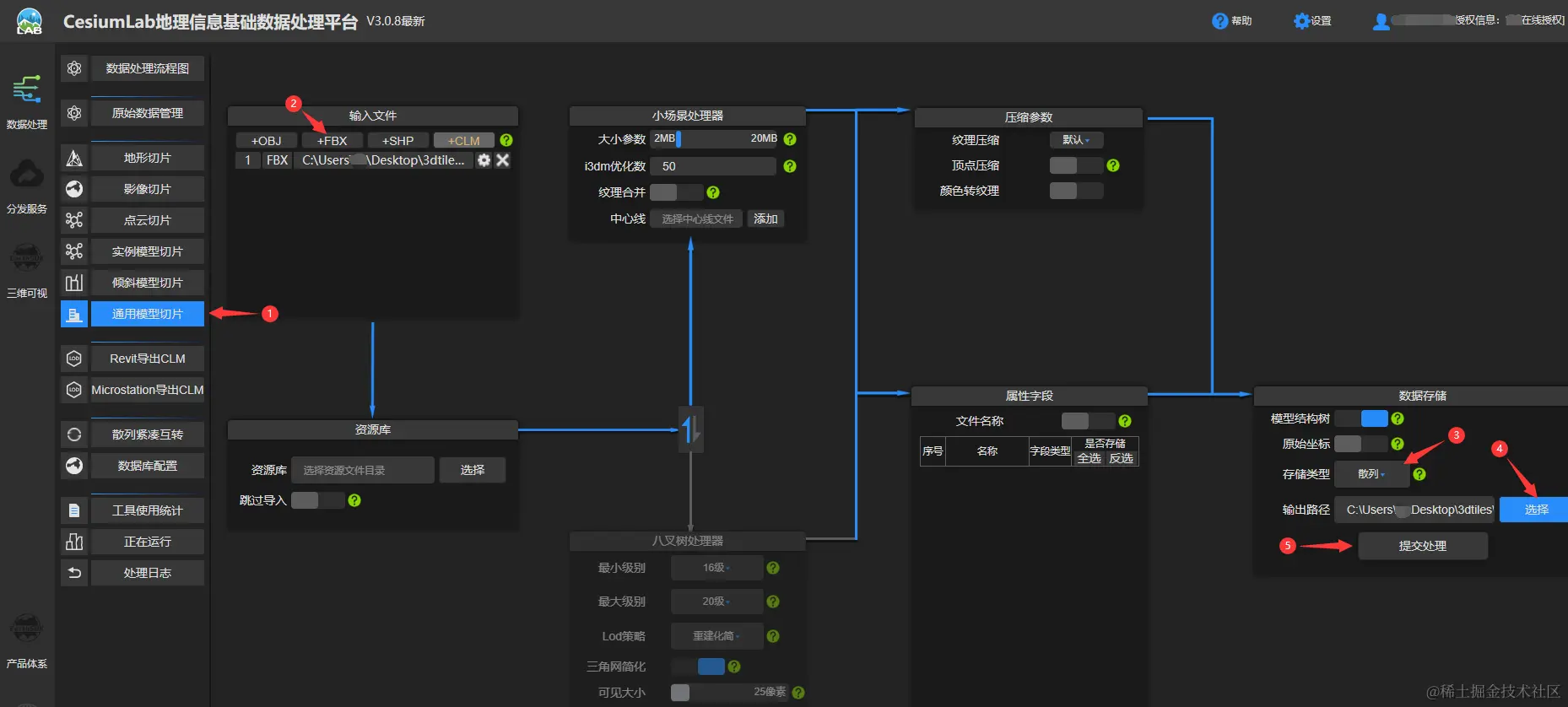
Task: Click the 选择资源文件目录 input field
Action: (363, 470)
